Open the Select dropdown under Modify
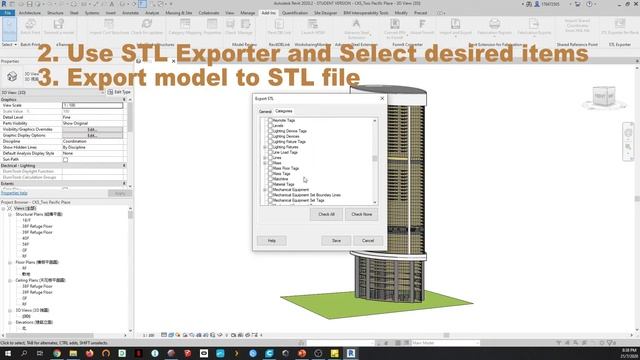The width and height of the screenshot is (640, 360). pos(9,44)
